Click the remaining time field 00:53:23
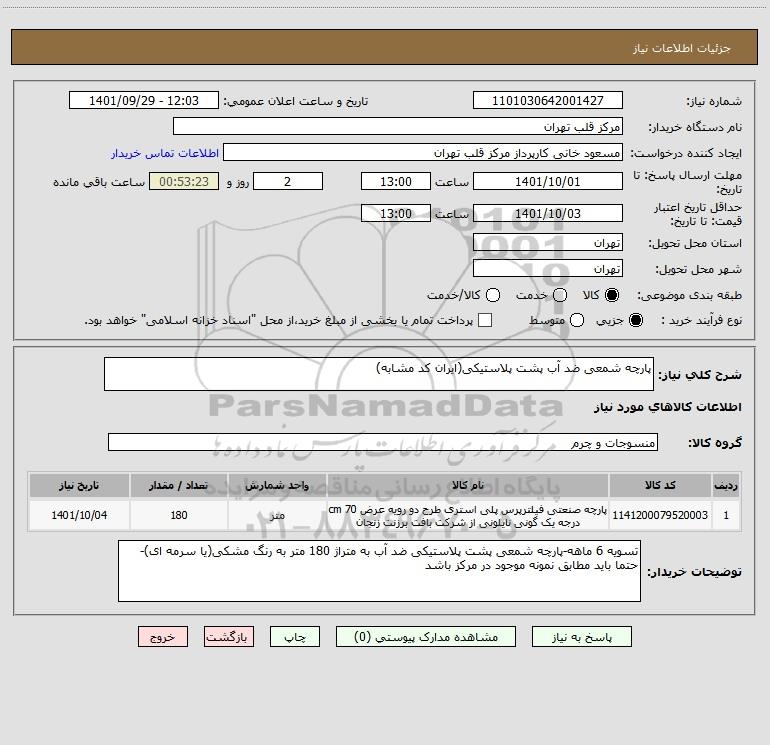 point(184,181)
